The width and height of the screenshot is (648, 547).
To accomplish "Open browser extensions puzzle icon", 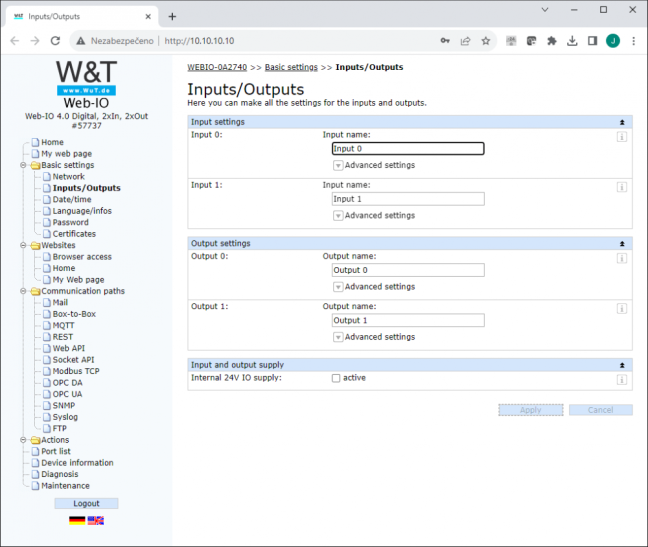I will click(x=552, y=41).
